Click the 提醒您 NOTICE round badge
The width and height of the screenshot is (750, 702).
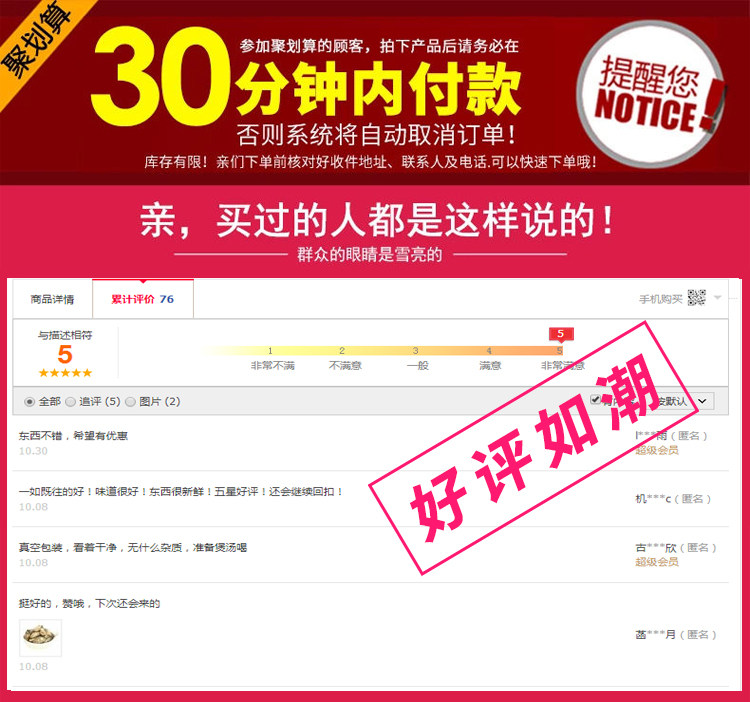[652, 95]
